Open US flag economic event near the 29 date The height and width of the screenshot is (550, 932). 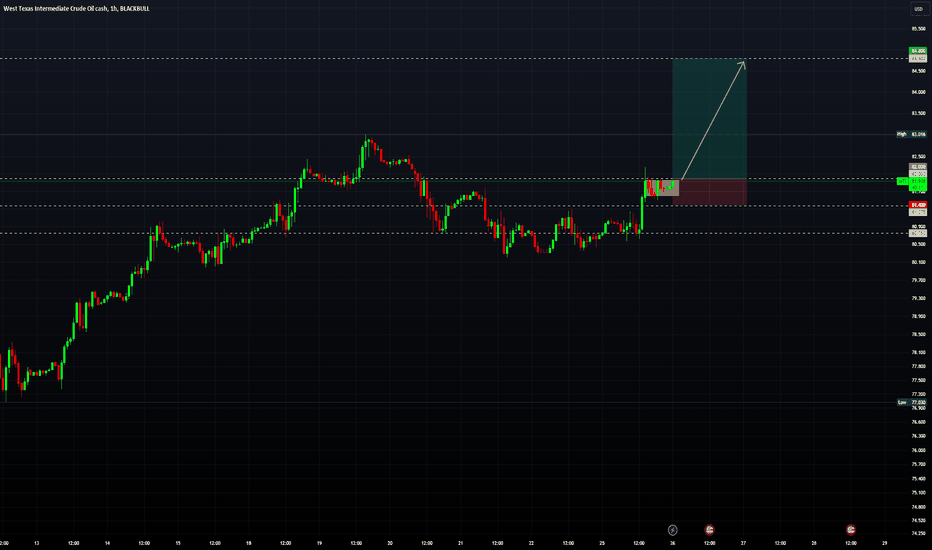coord(851,529)
